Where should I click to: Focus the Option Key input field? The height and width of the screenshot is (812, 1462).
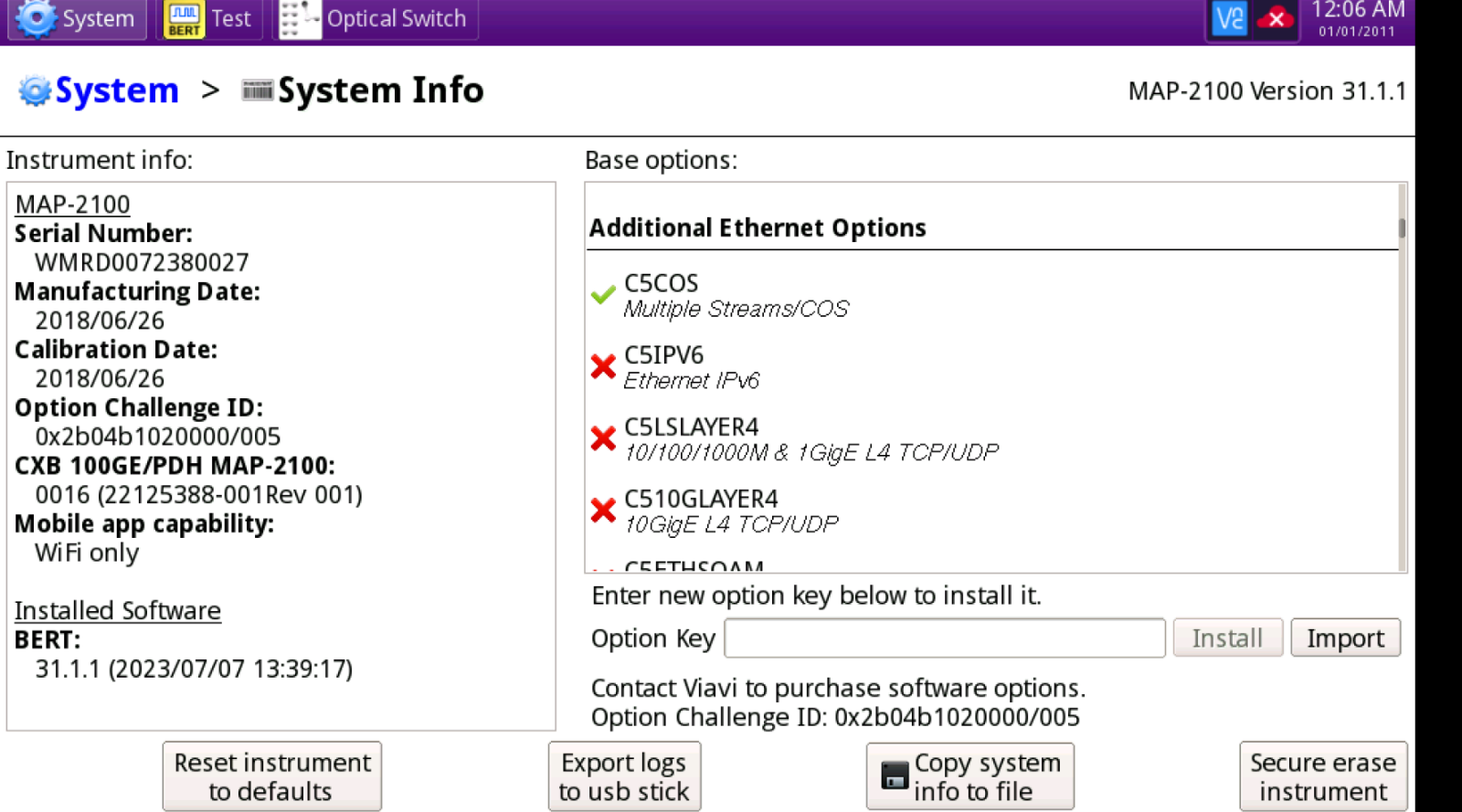click(x=944, y=638)
